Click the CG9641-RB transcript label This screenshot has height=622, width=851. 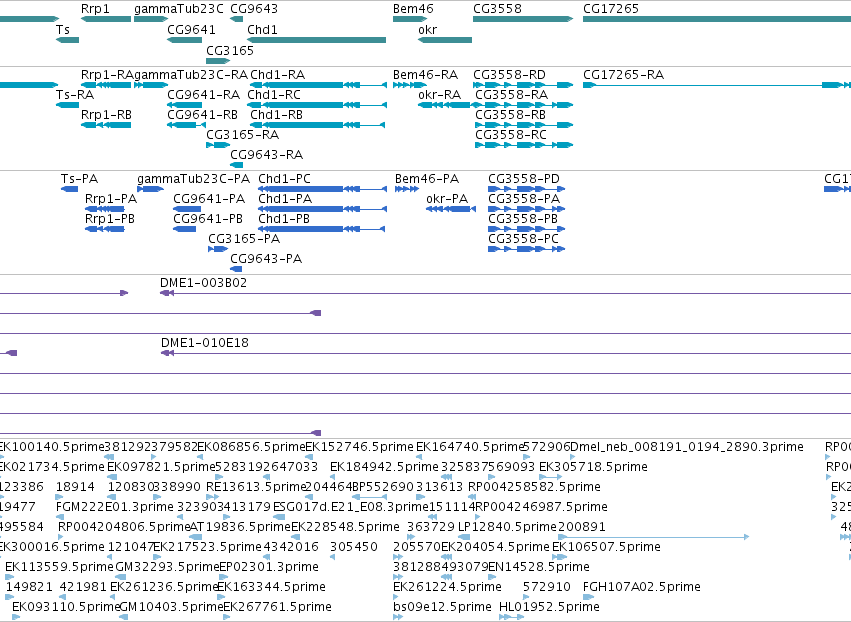[202, 115]
